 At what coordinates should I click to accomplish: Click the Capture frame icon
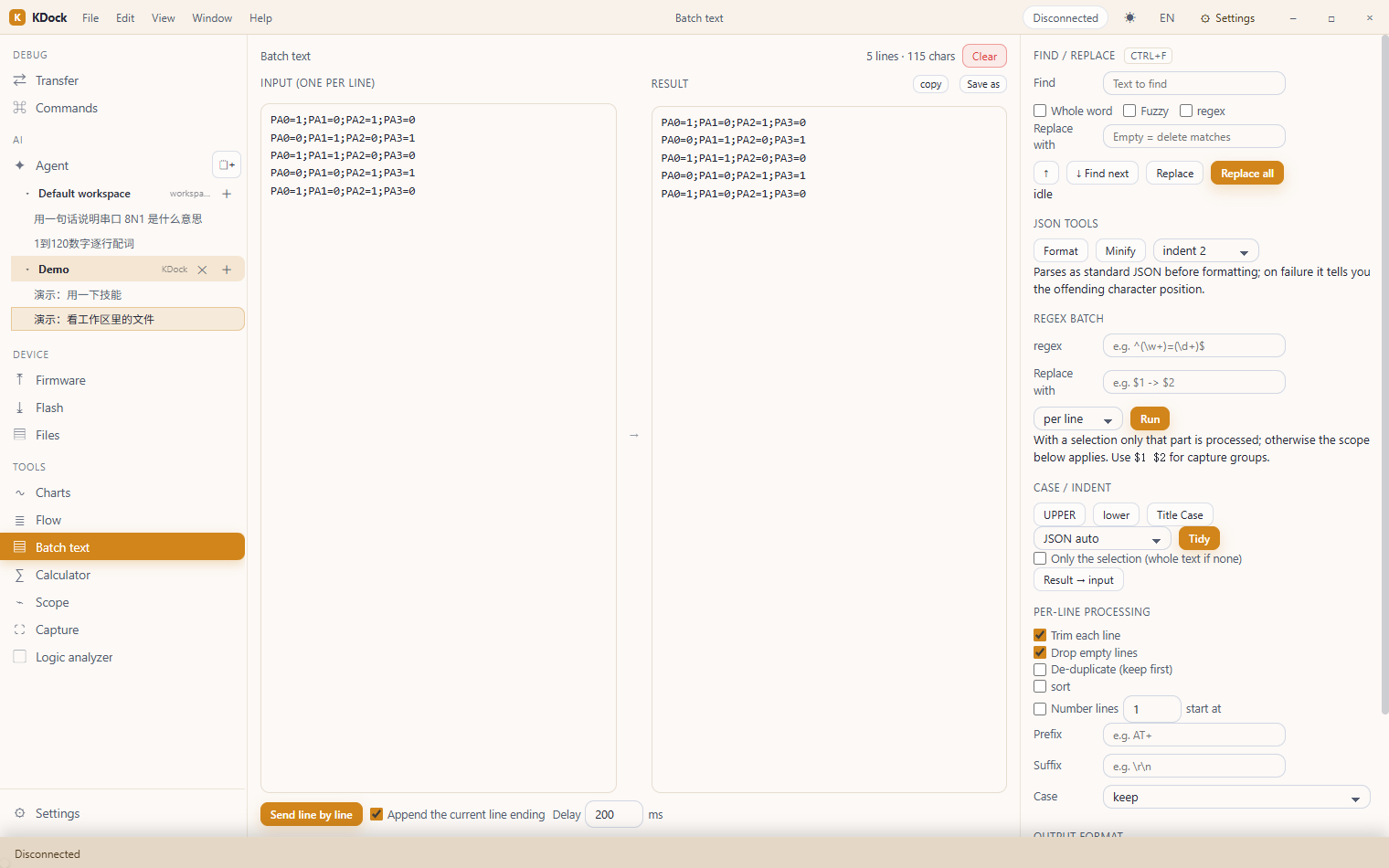[19, 630]
